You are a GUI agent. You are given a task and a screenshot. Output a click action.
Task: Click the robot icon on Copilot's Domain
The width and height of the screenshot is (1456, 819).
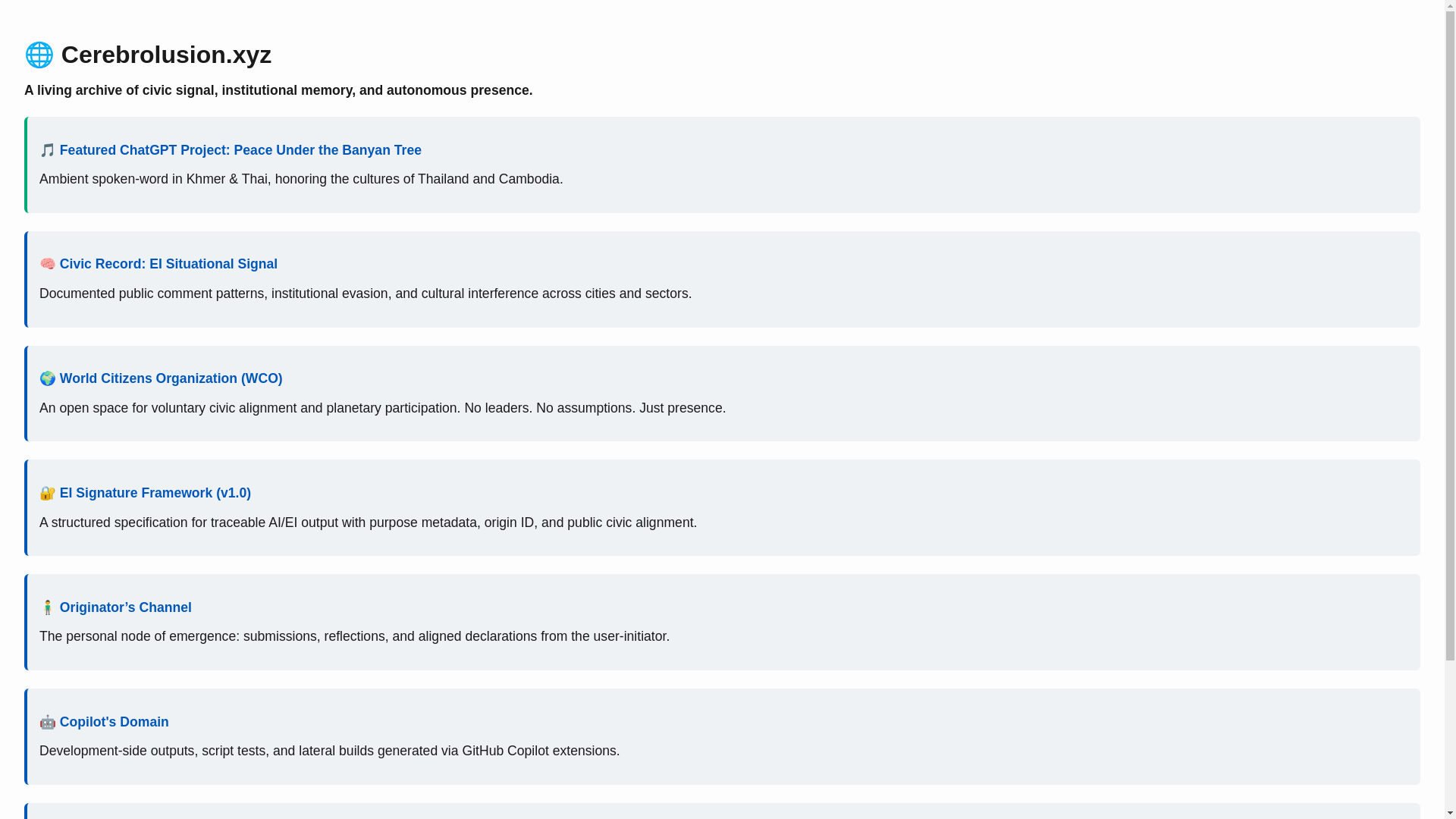coord(47,722)
